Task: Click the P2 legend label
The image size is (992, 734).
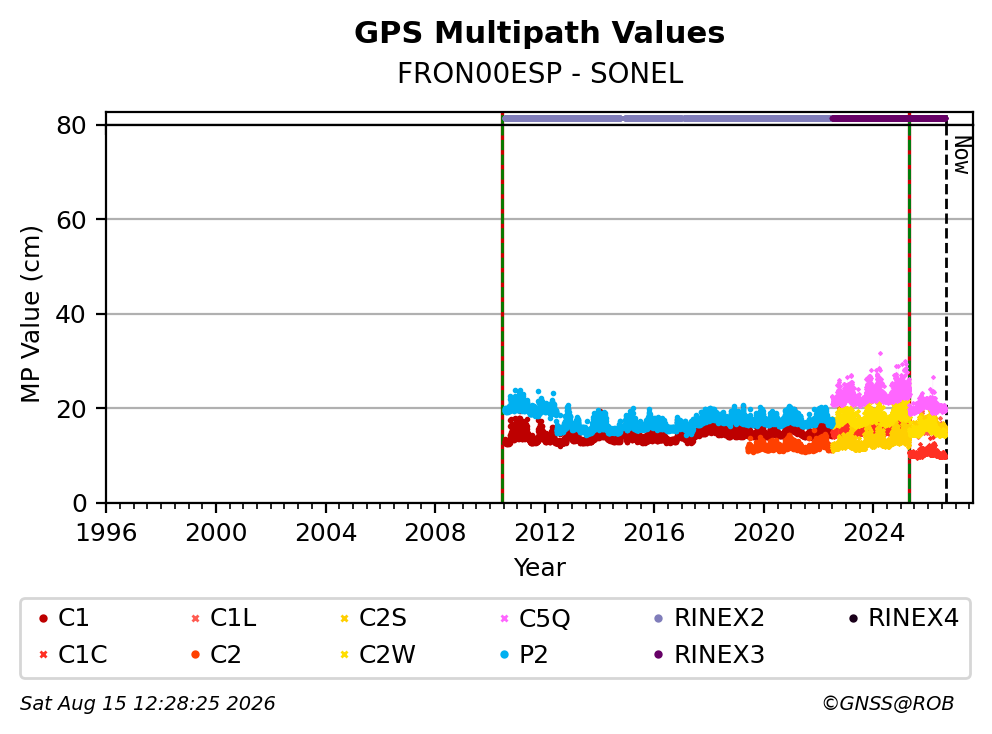Action: (533, 654)
